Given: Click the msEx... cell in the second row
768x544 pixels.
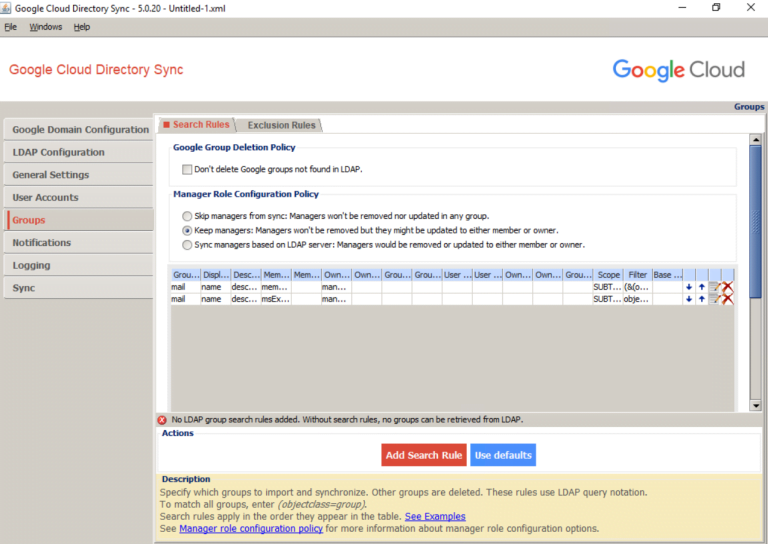Looking at the screenshot, I should (276, 299).
